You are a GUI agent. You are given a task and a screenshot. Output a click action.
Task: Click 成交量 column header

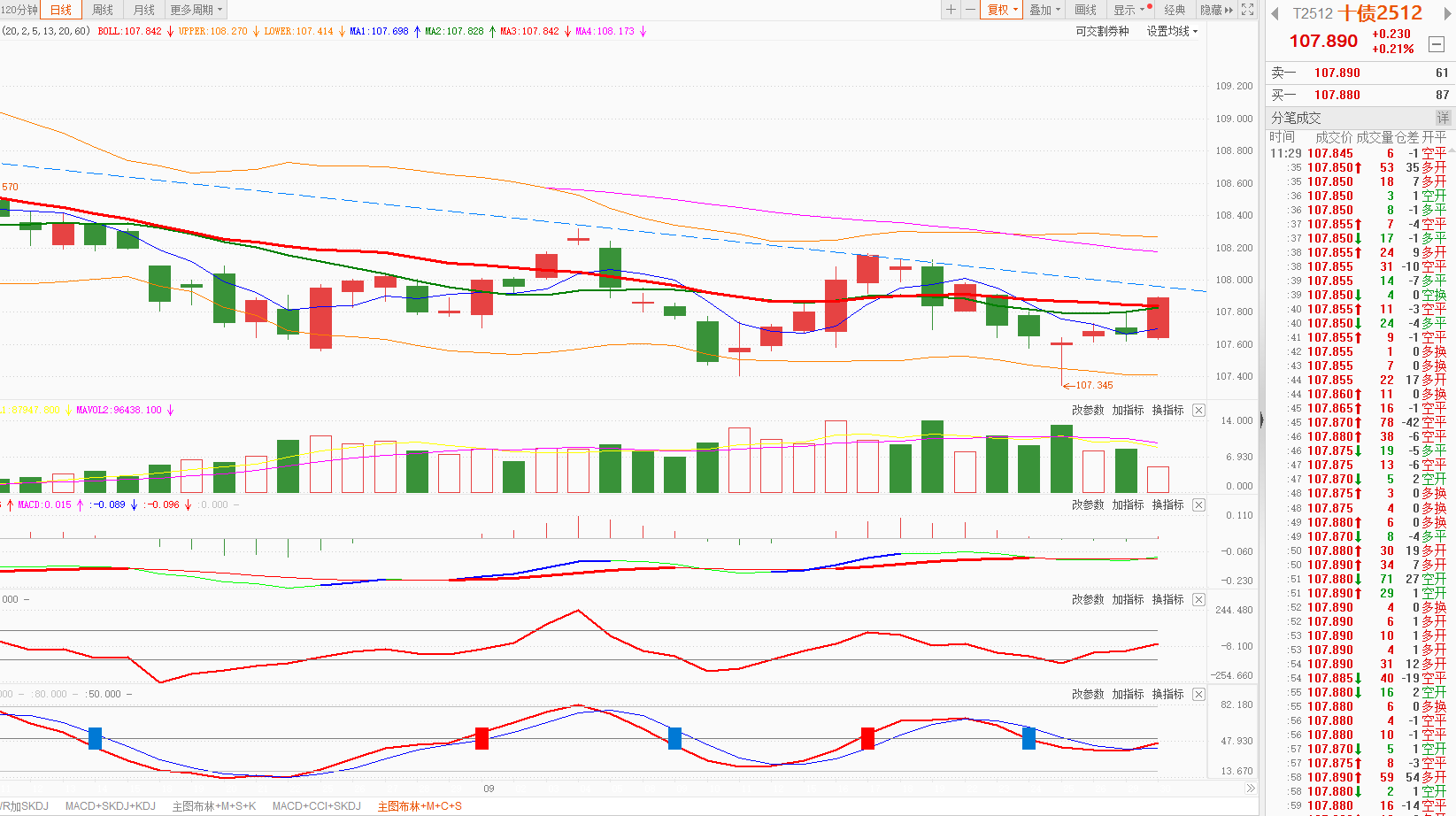[x=1375, y=137]
